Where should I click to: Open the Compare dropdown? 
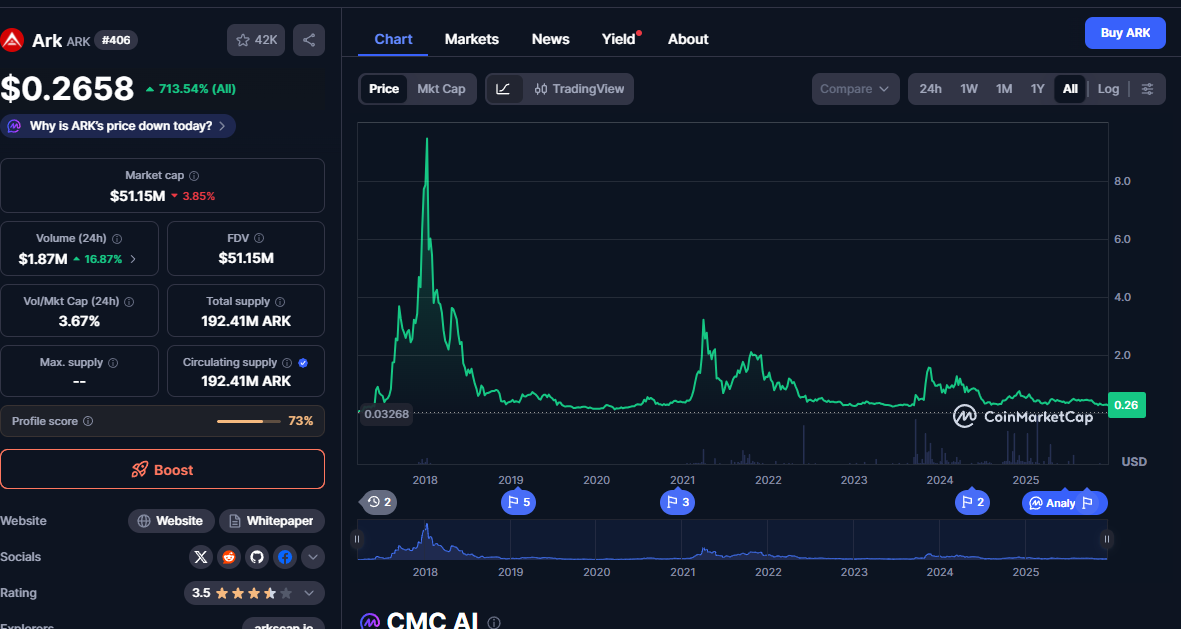[x=854, y=89]
